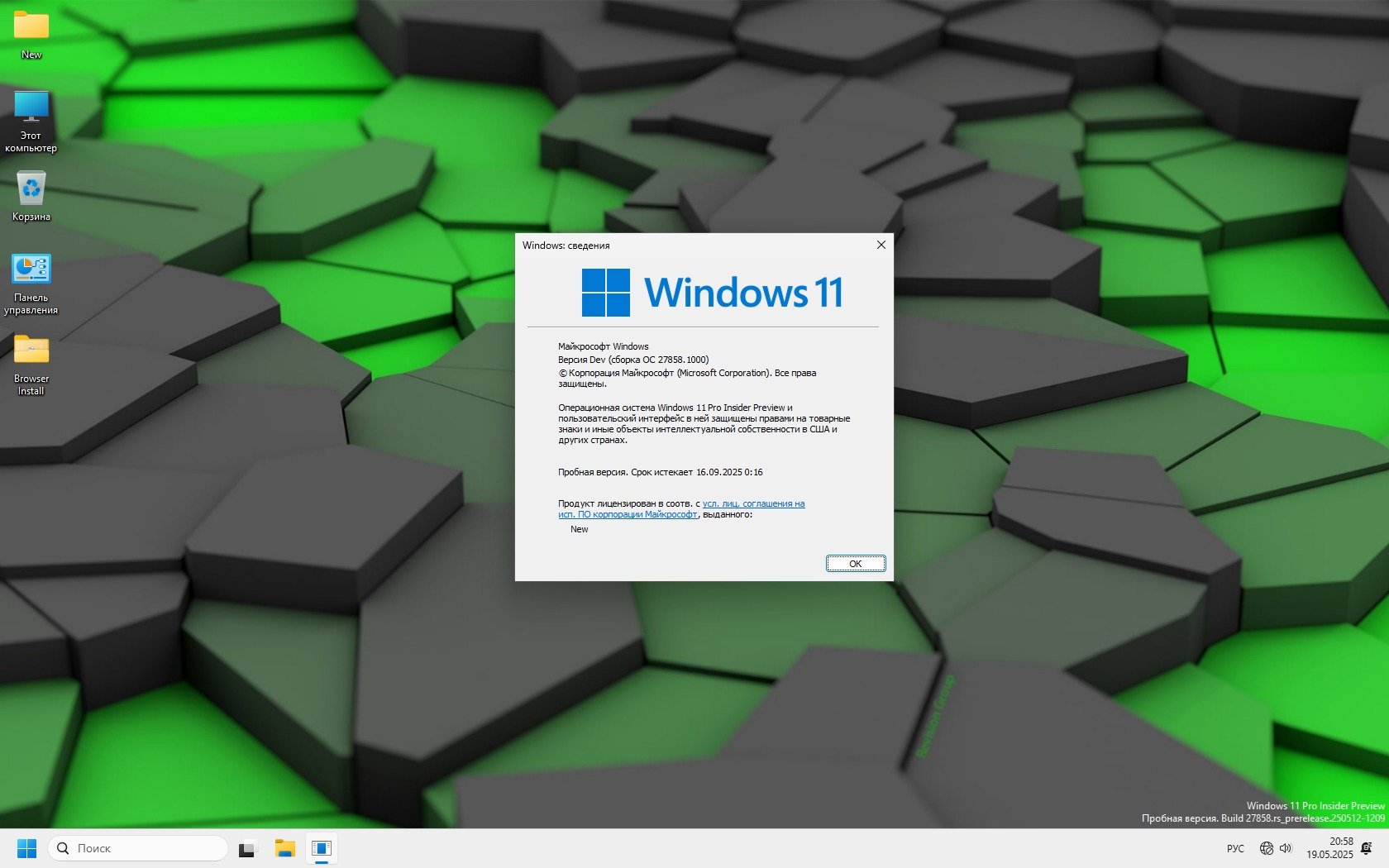Open network settings tray icon
Viewport: 1389px width, 868px height.
pyautogui.click(x=1266, y=848)
